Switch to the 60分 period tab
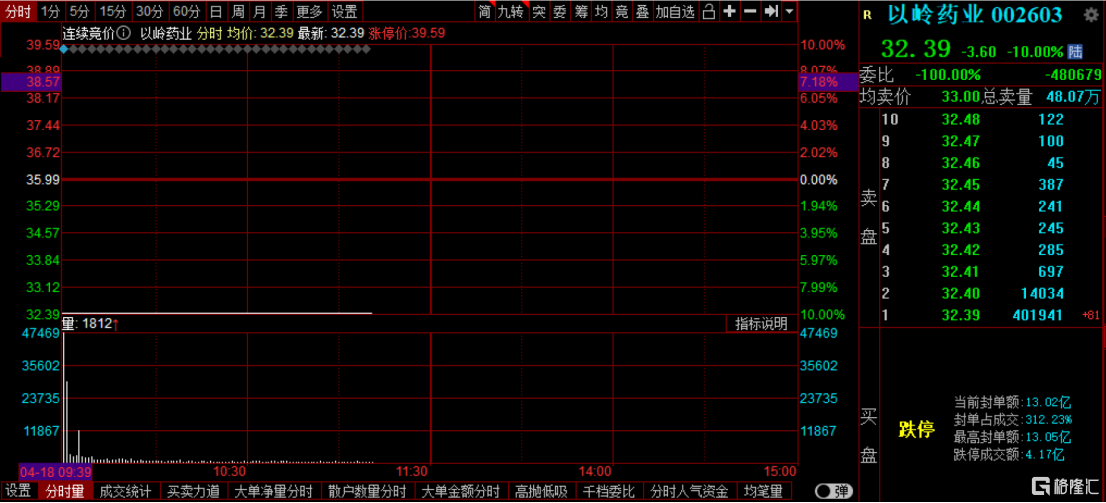Viewport: 1106px width, 503px height. [187, 11]
